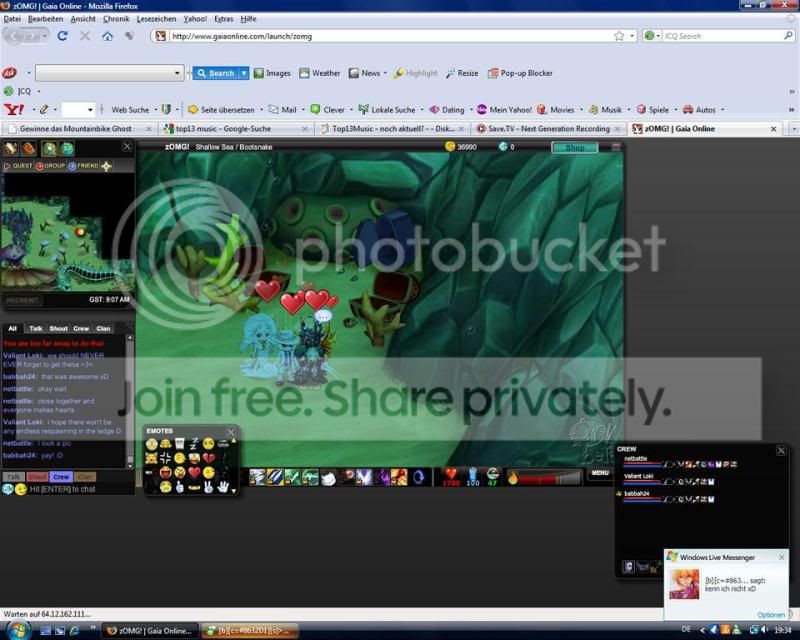Click Optionen in the Messenger popup
800x640 pixels.
click(x=771, y=615)
